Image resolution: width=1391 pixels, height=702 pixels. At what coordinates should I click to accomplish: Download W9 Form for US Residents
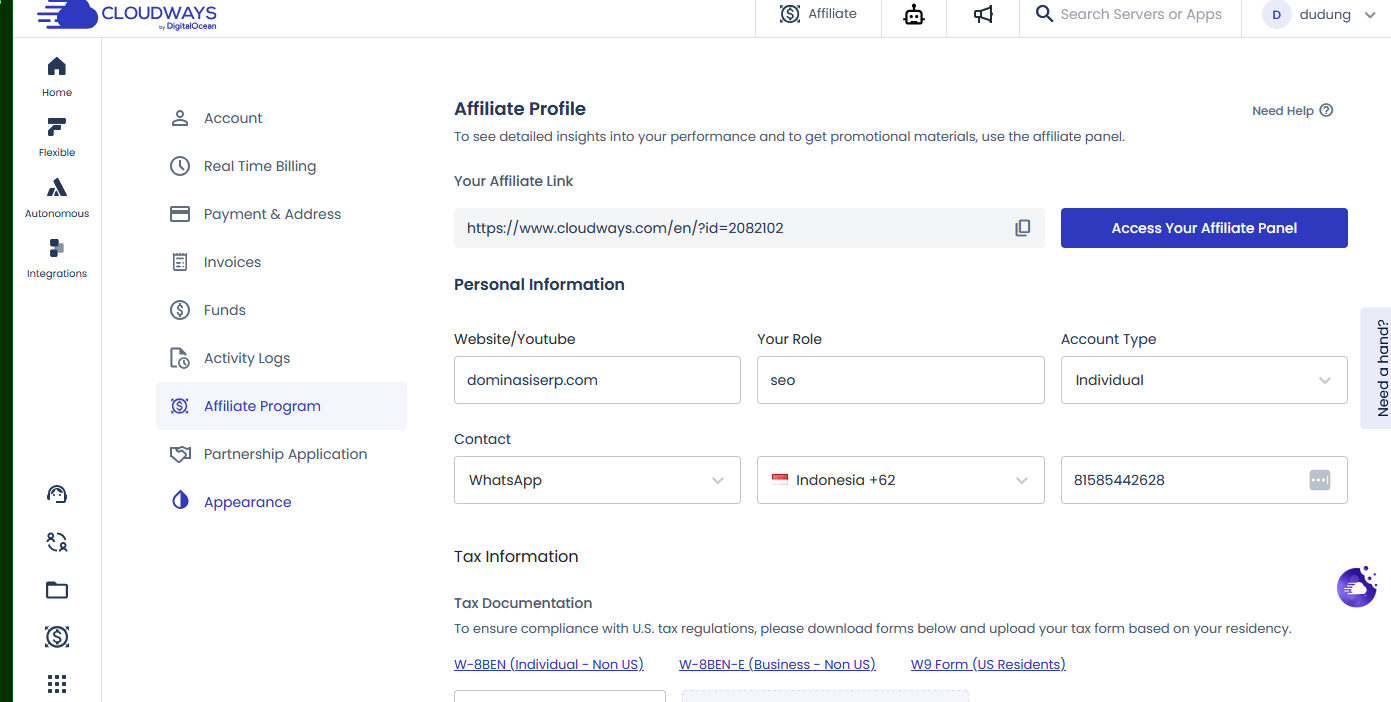point(988,664)
